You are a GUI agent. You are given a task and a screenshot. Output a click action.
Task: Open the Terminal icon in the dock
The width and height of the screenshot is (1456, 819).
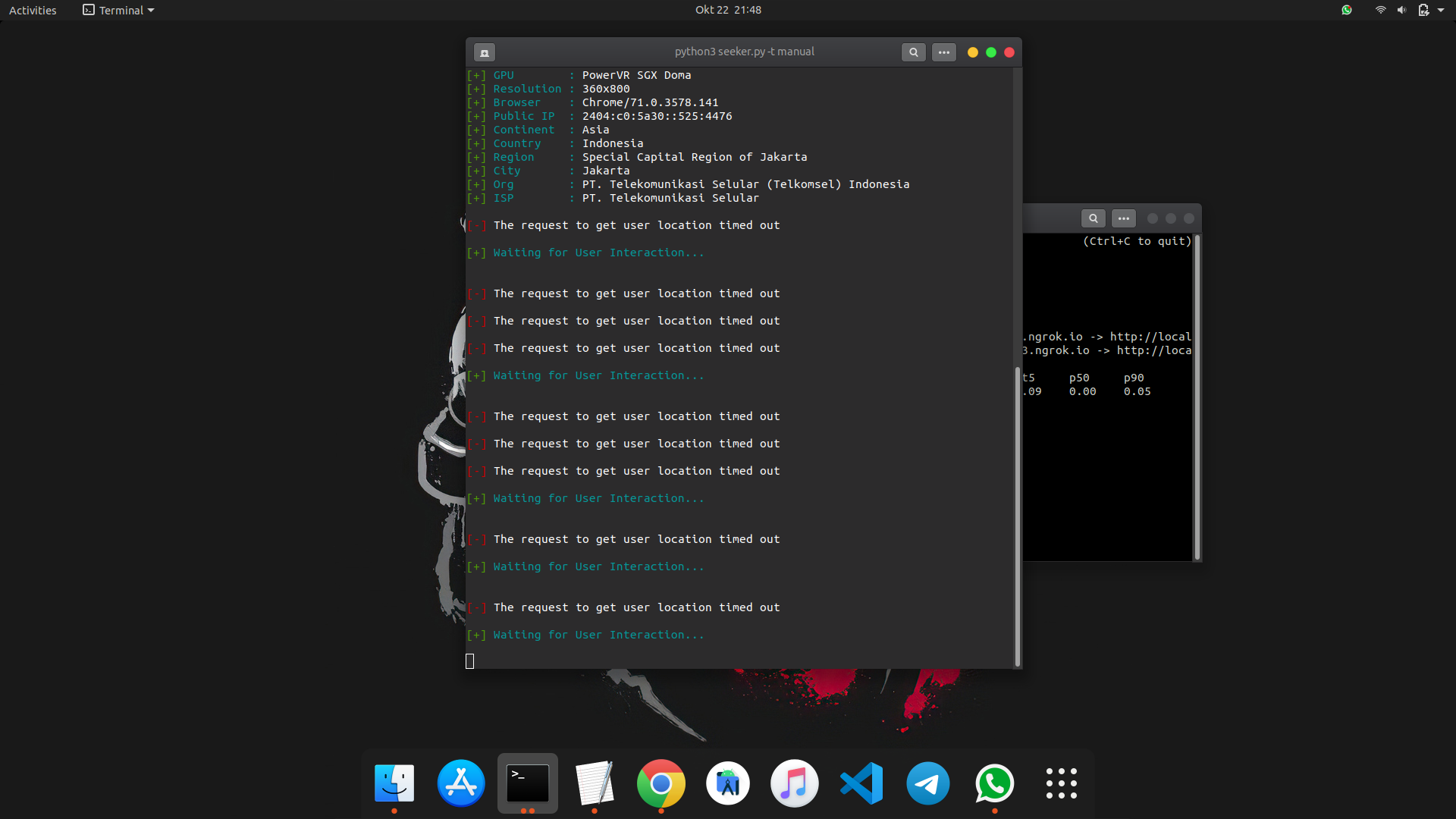pyautogui.click(x=528, y=783)
